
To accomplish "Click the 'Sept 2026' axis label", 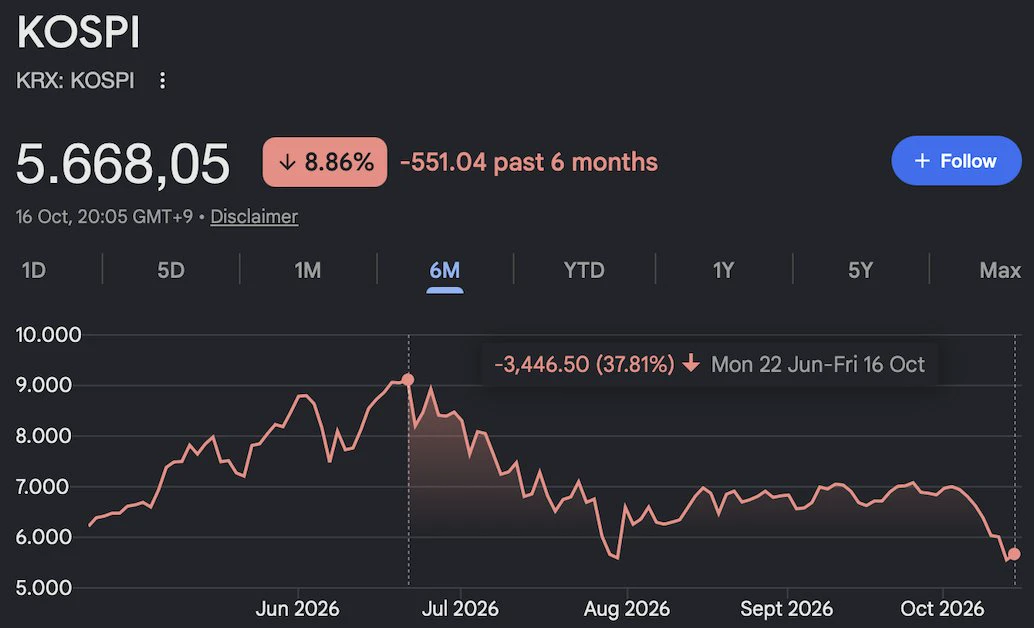I will tap(787, 608).
